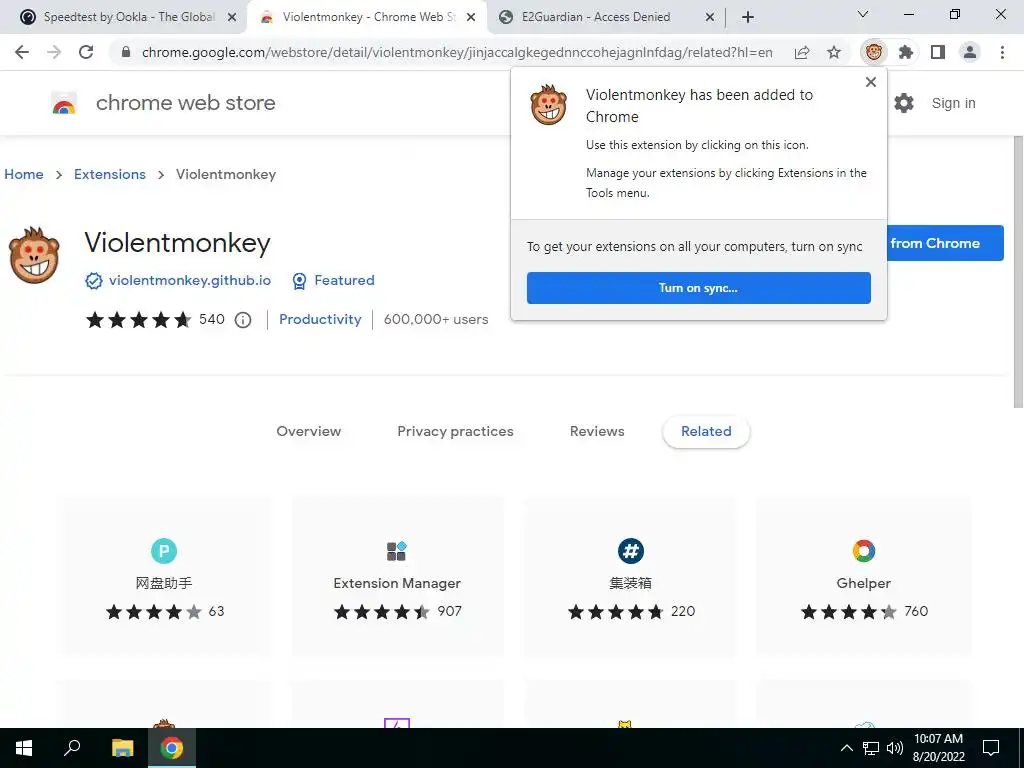This screenshot has height=768, width=1024.
Task: View site info via the padlock icon
Action: [126, 52]
